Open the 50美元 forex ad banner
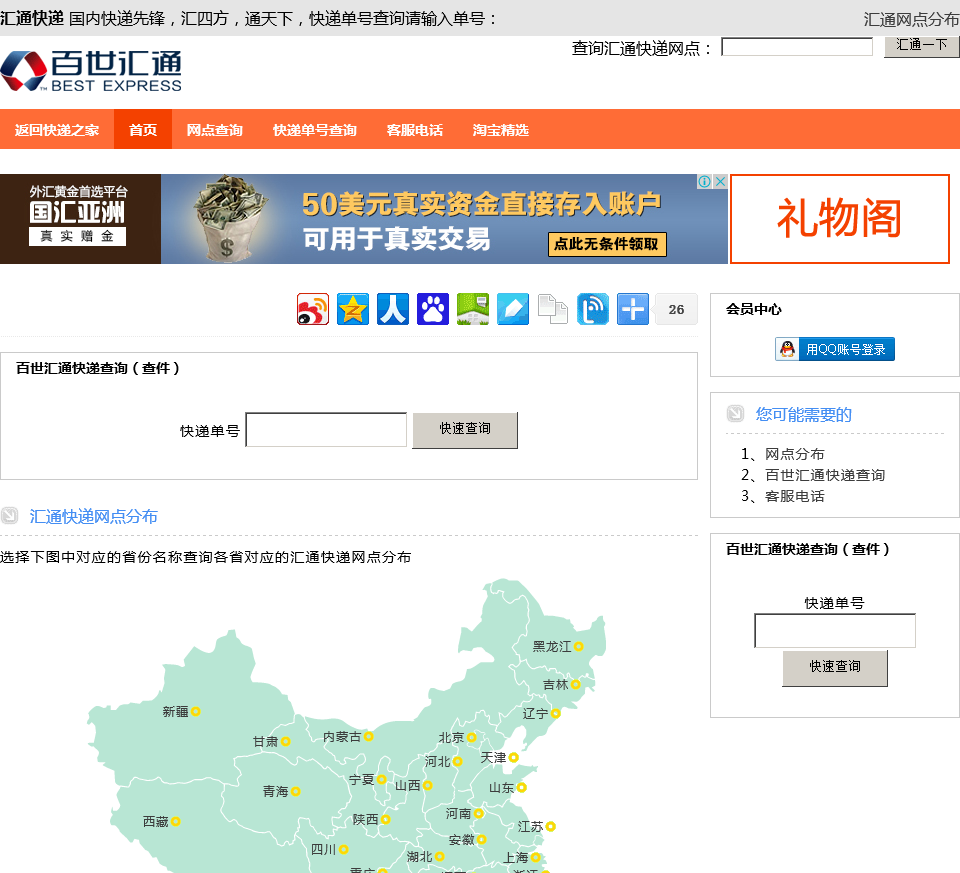The image size is (960, 873). (x=364, y=219)
